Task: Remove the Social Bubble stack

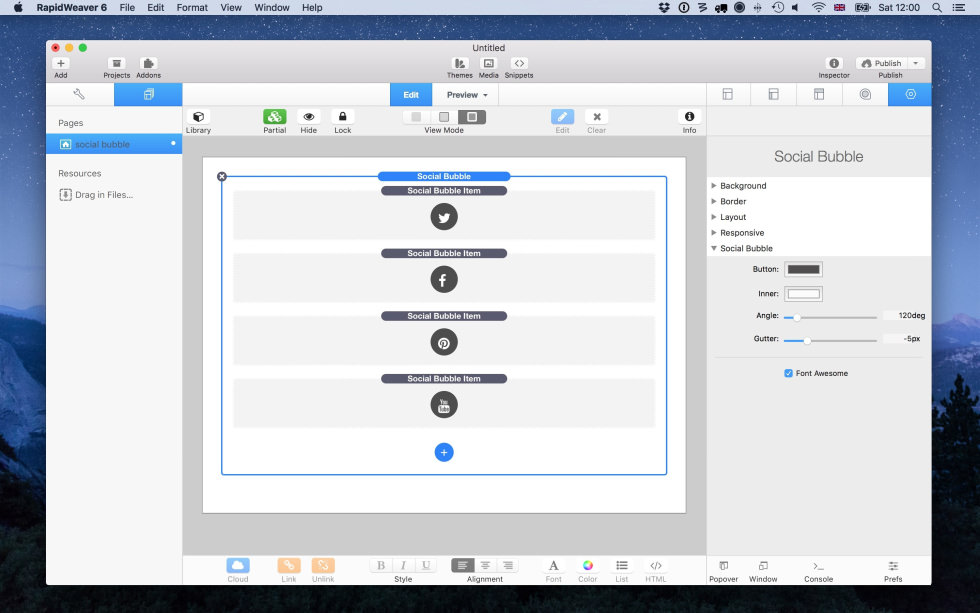Action: (222, 177)
